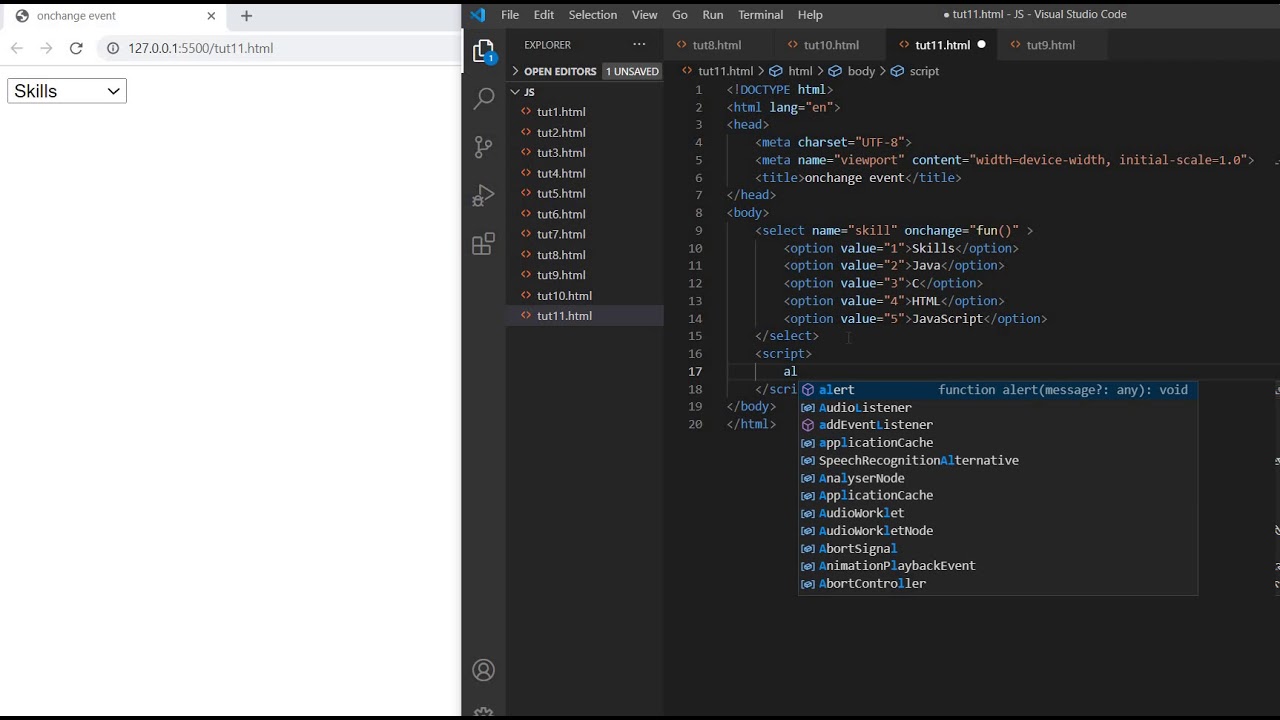Close the onchange event browser tab
This screenshot has height=720, width=1280.
pos(211,16)
